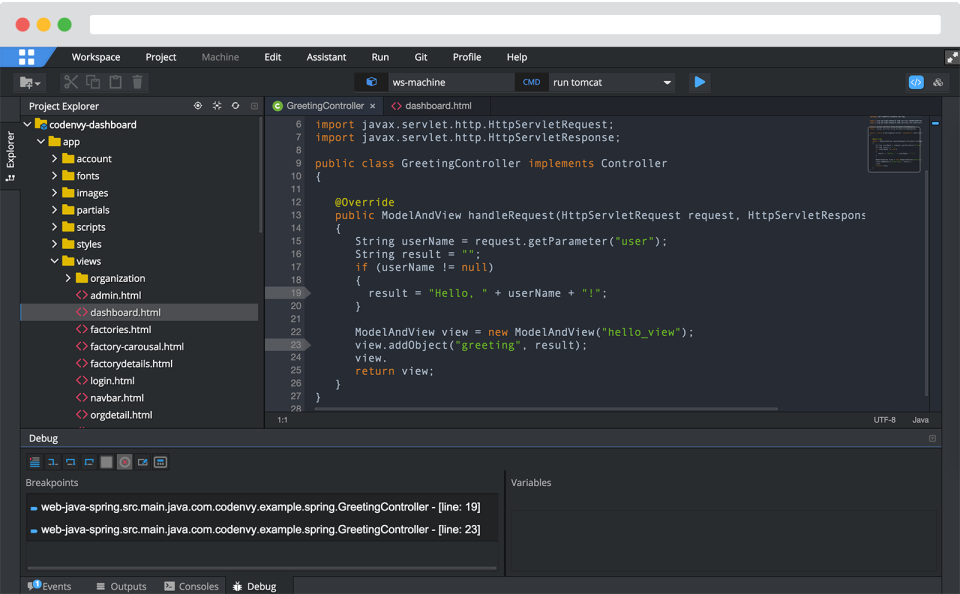Expand the styles folder
Viewport: 960px width, 594px height.
pos(54,244)
